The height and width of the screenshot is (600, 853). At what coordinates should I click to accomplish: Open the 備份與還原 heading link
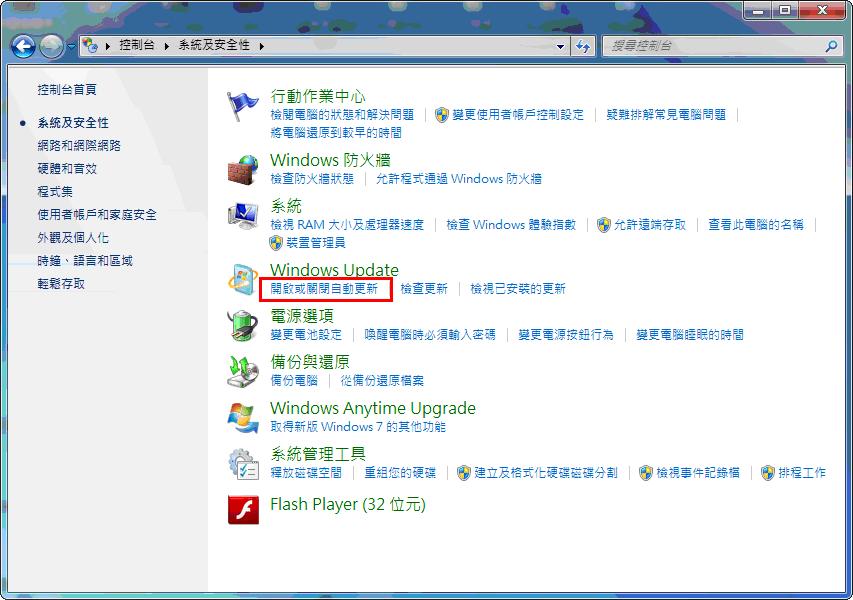click(x=310, y=362)
